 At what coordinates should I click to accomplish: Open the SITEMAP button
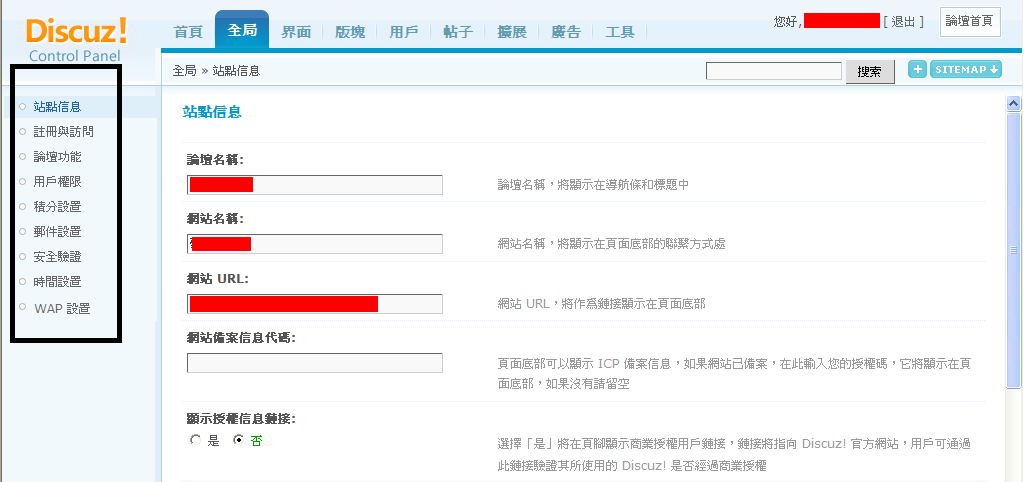pyautogui.click(x=965, y=69)
